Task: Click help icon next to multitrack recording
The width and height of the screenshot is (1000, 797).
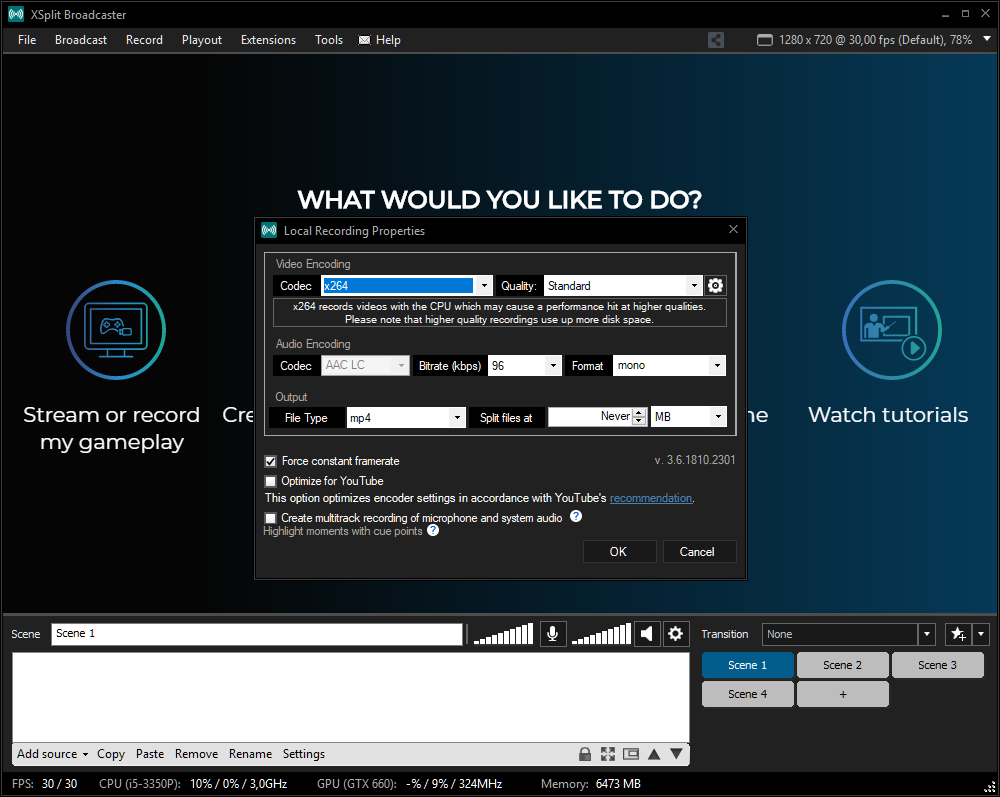Action: (576, 517)
